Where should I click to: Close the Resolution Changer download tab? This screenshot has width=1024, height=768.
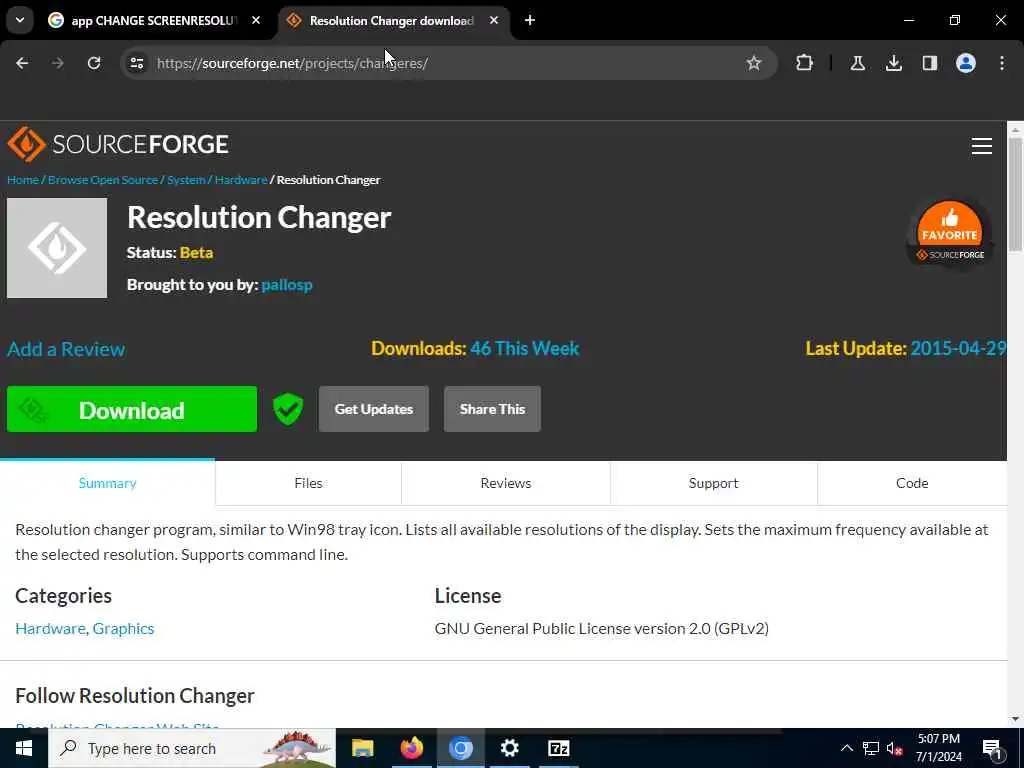click(494, 20)
